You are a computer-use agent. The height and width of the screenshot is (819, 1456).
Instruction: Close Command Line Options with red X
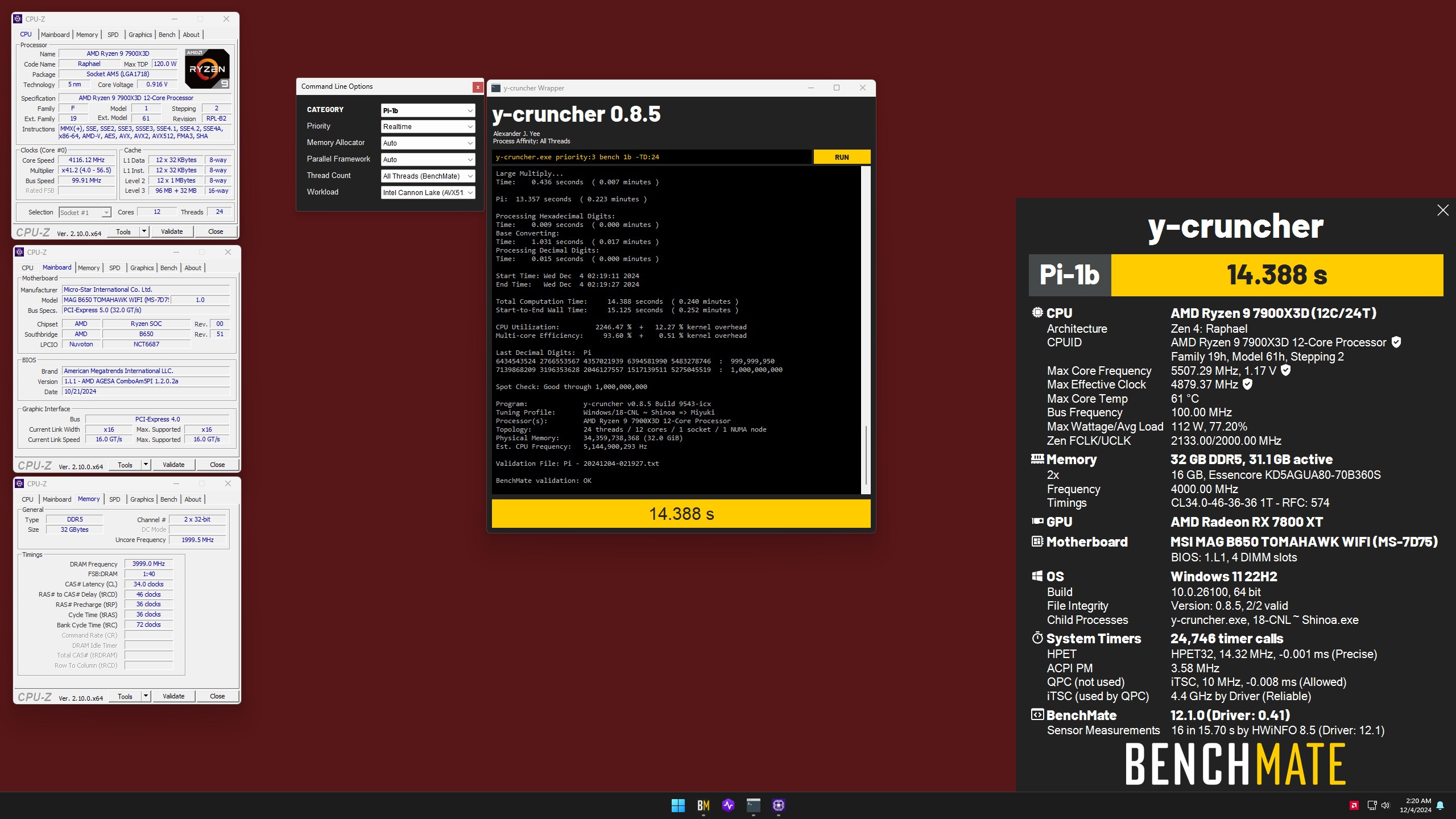(478, 87)
